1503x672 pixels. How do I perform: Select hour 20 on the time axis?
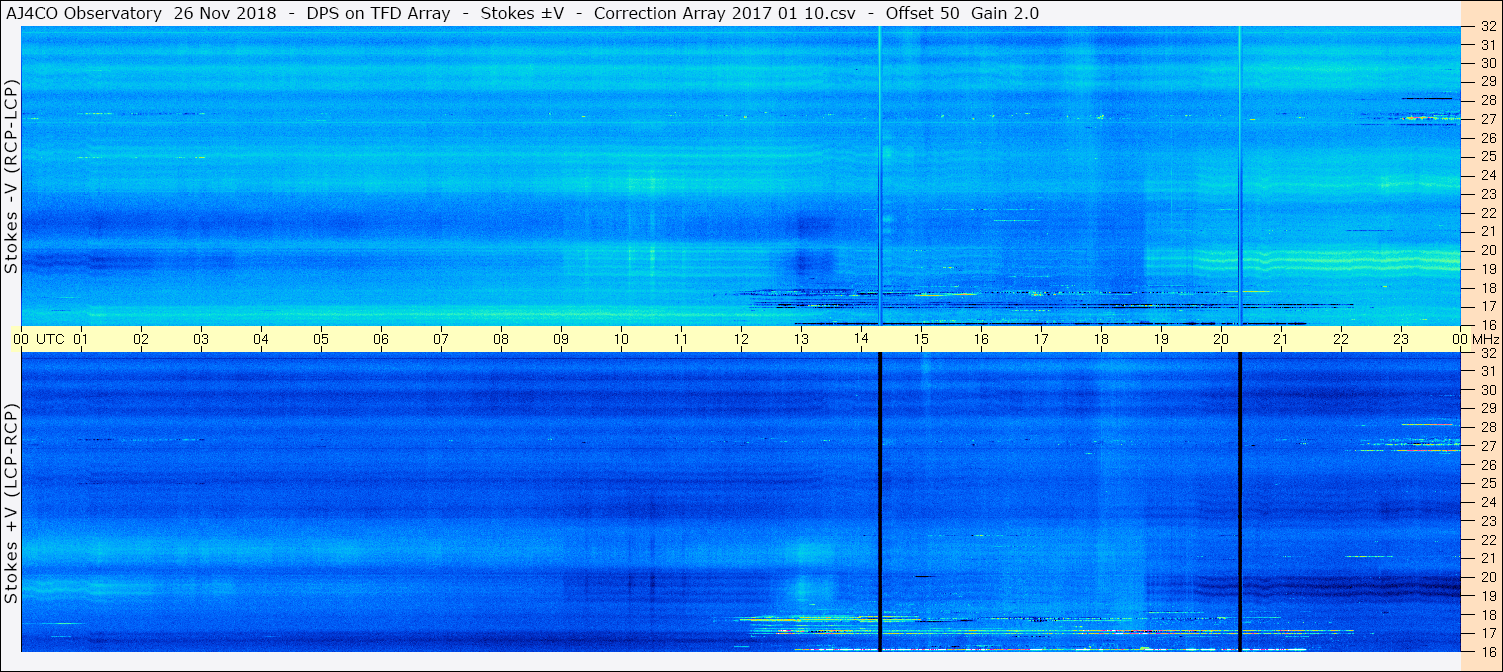pos(1221,339)
